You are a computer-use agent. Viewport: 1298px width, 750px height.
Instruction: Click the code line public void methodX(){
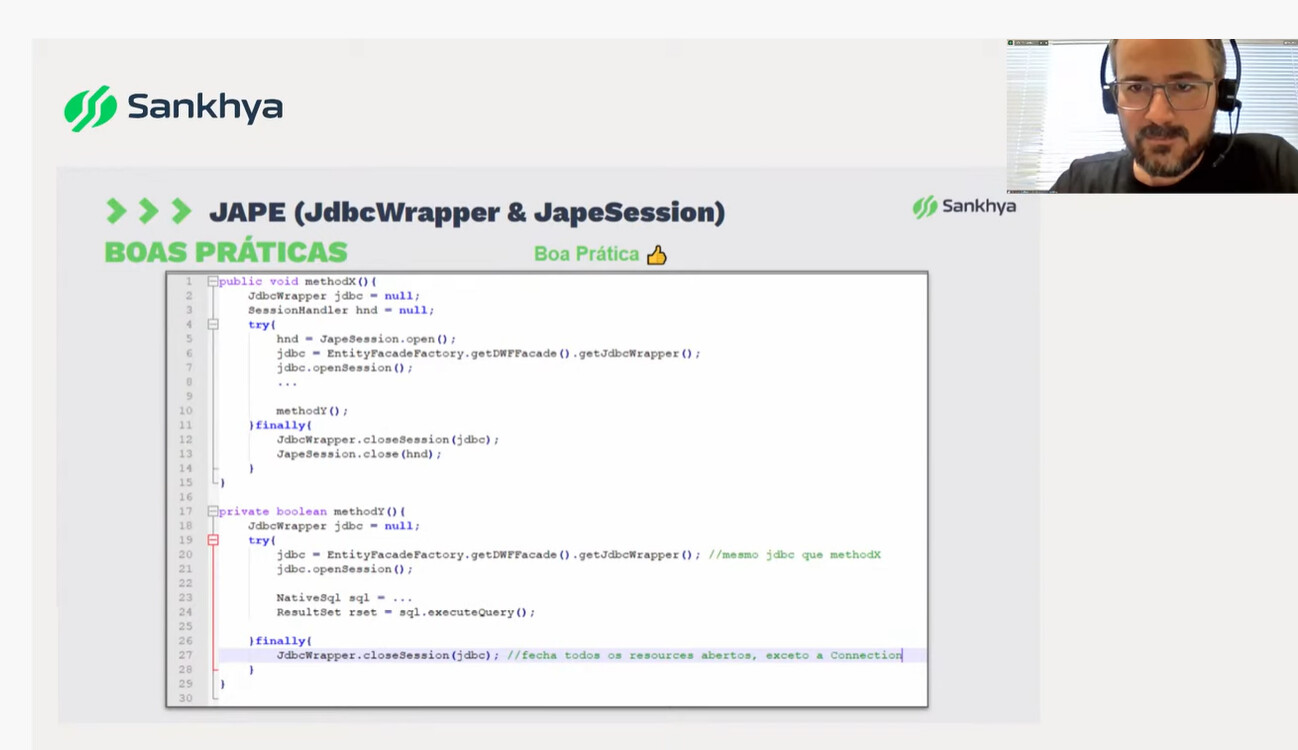(298, 282)
